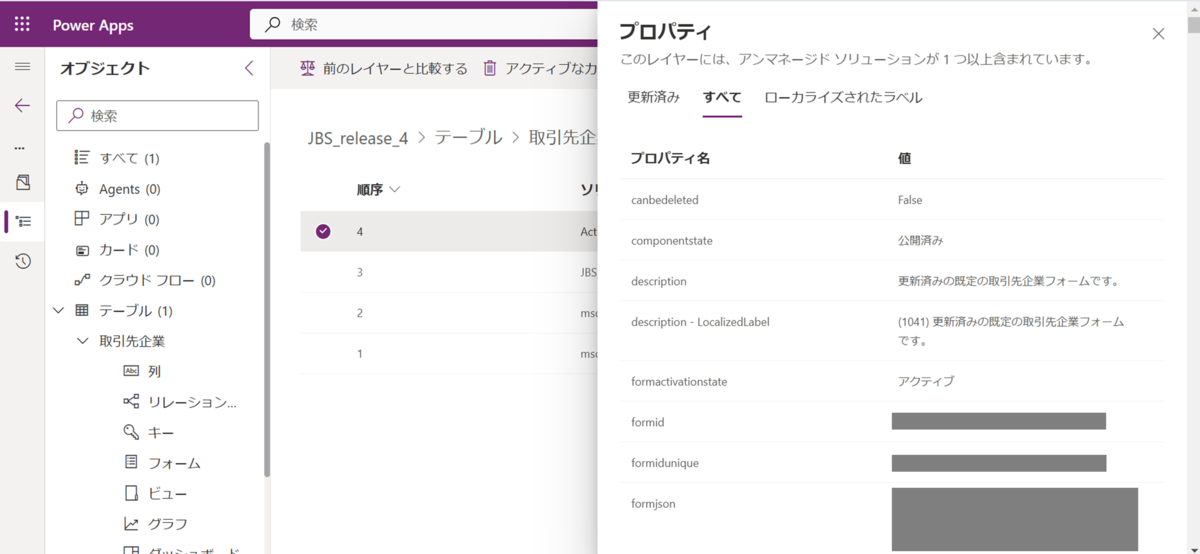Sort by the 順序 column header
The width and height of the screenshot is (1200, 554).
point(378,189)
